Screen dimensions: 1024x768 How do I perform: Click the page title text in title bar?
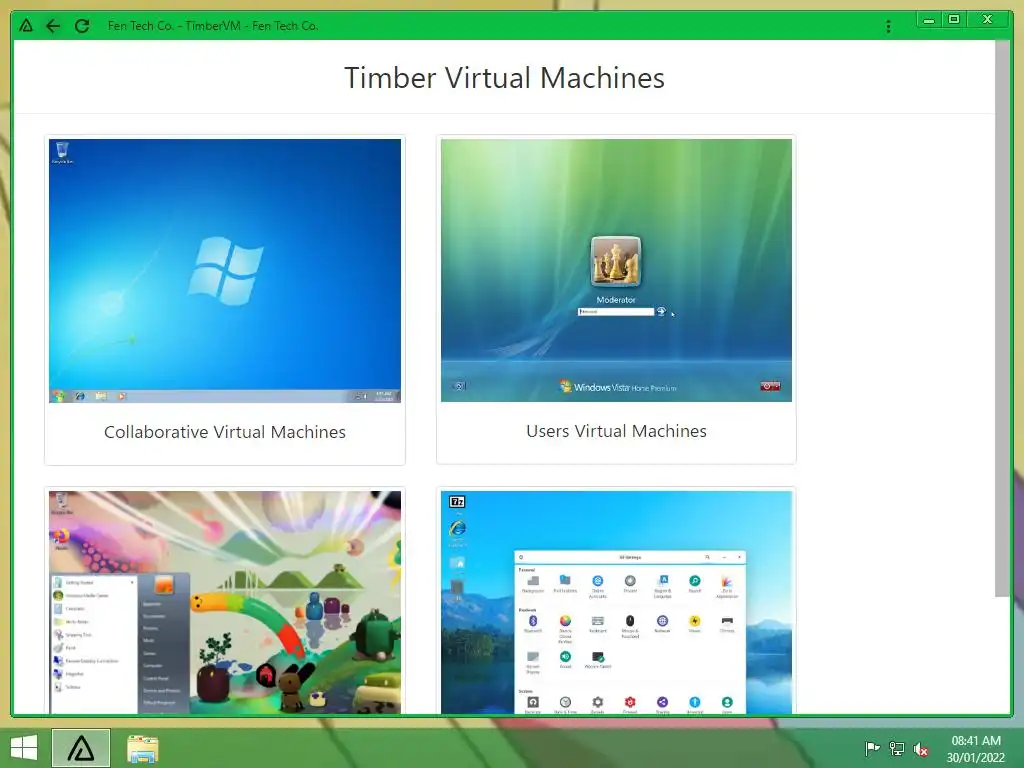213,25
